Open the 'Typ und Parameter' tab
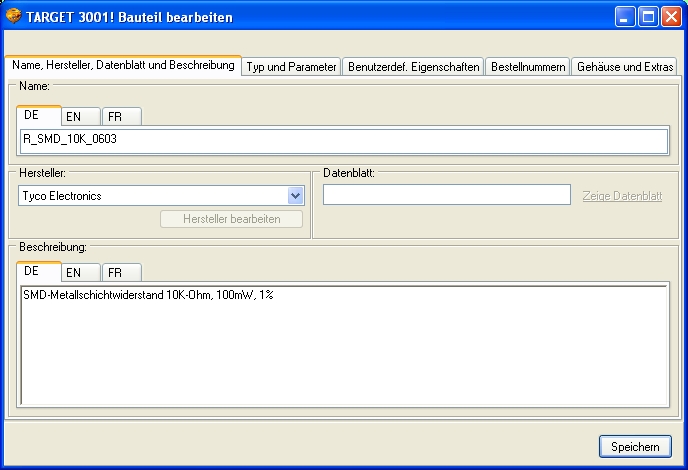Viewport: 688px width, 470px height. (x=292, y=67)
